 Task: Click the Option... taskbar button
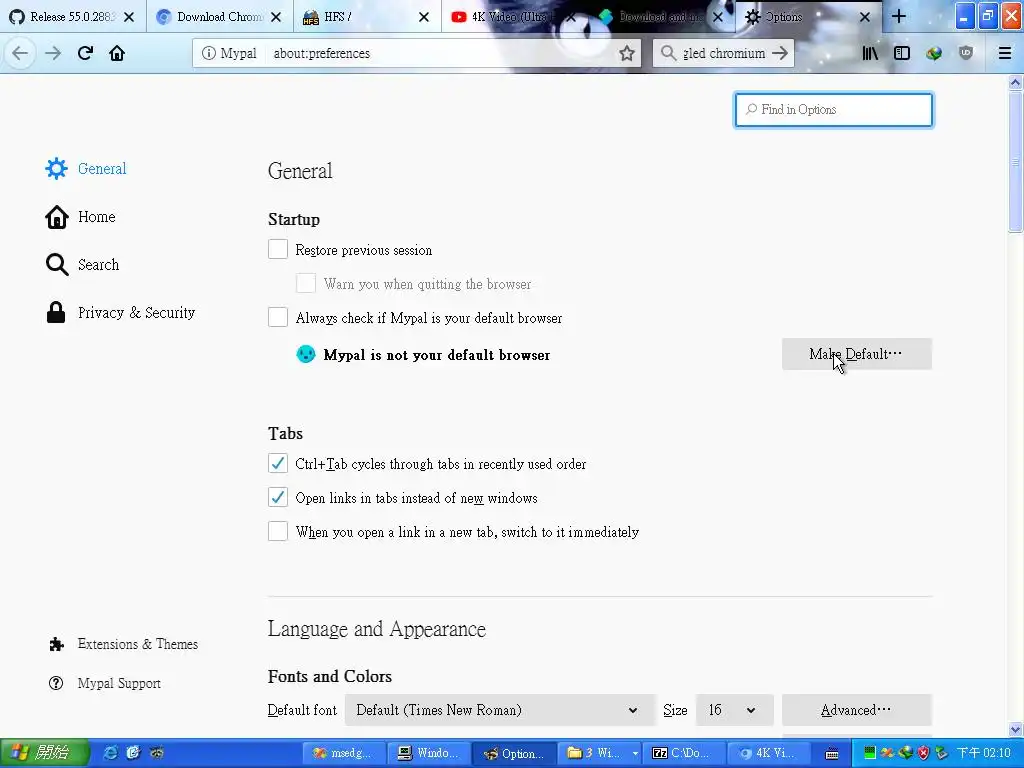click(515, 753)
